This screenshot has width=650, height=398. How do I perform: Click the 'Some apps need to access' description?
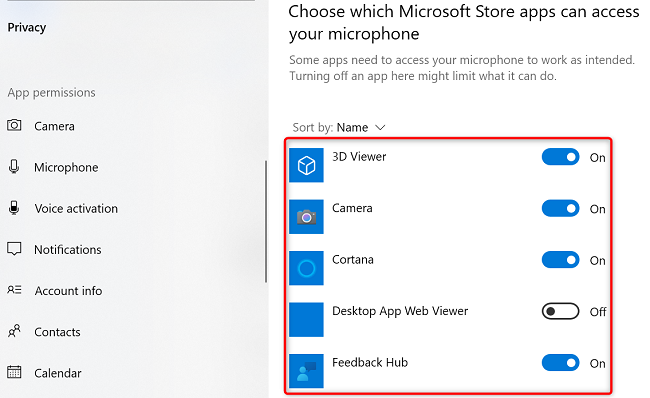(x=462, y=68)
